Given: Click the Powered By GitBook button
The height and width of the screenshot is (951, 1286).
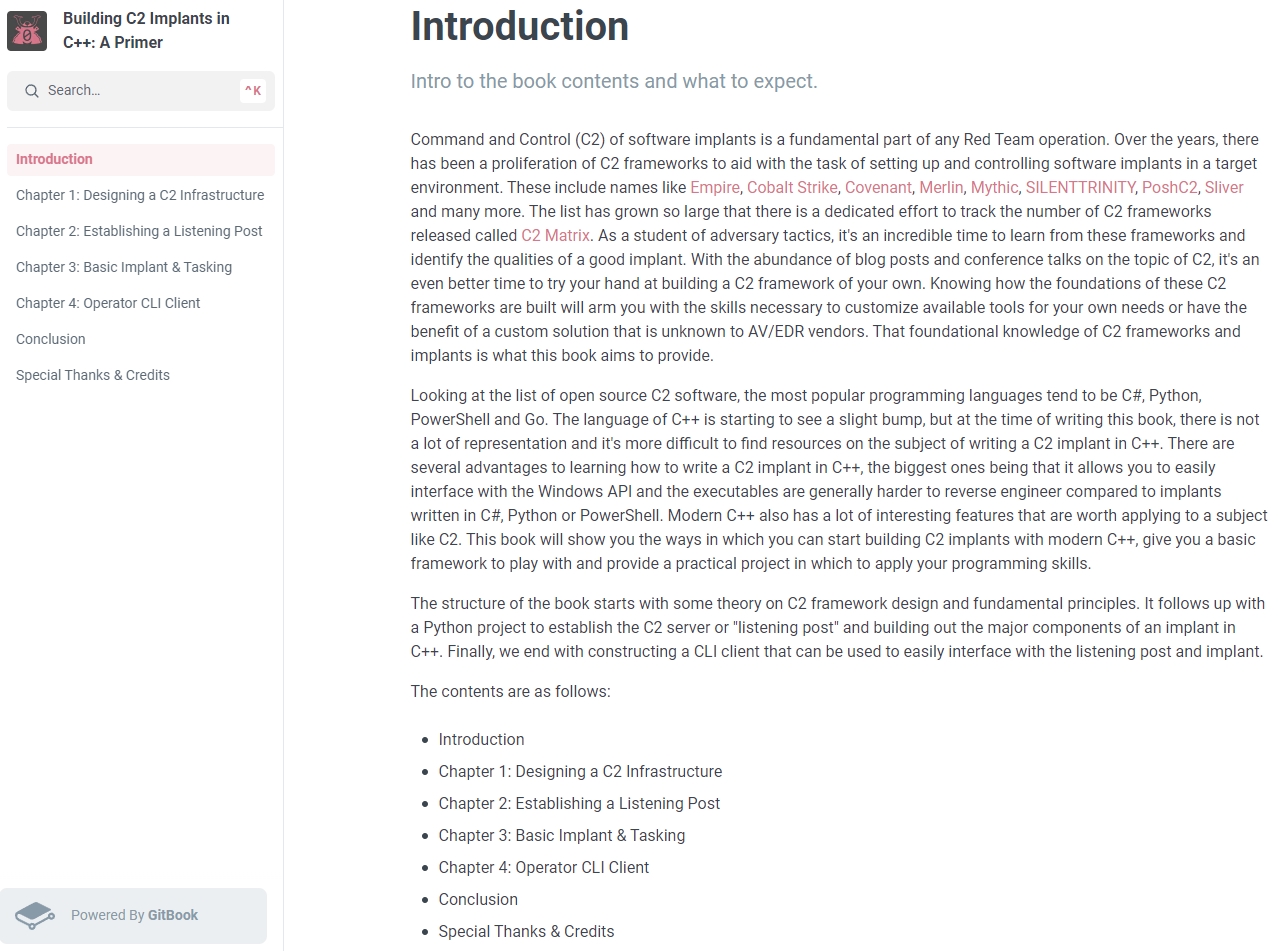Looking at the screenshot, I should coord(134,915).
